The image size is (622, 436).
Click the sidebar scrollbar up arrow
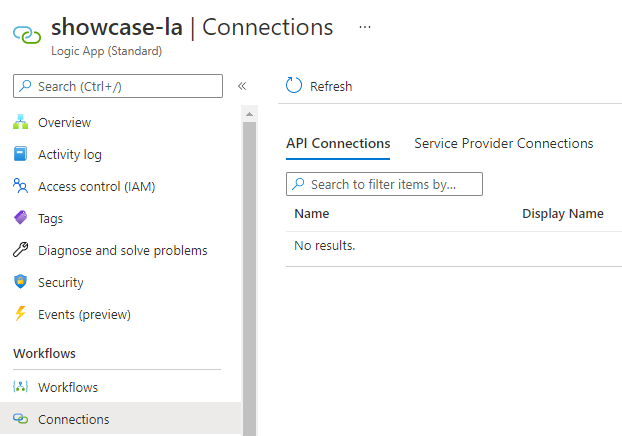250,114
